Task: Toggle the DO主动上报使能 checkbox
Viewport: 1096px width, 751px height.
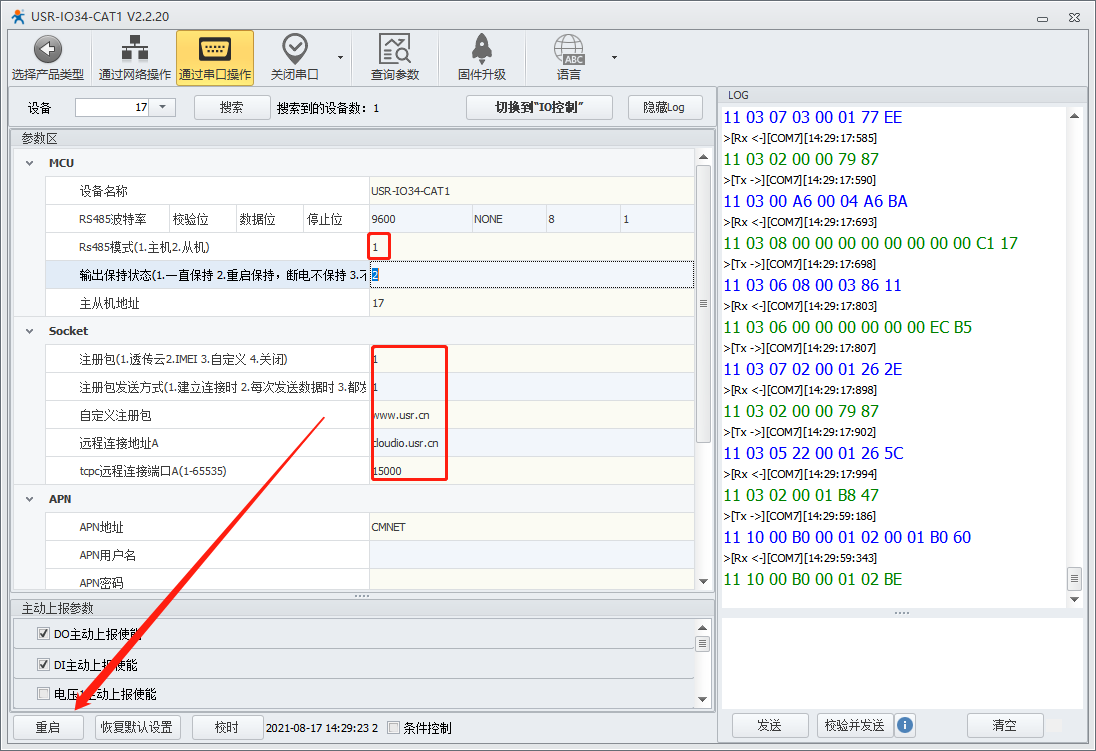Action: tap(43, 634)
